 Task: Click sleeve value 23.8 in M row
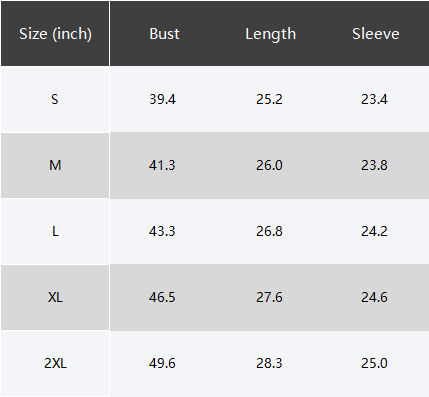tap(374, 165)
